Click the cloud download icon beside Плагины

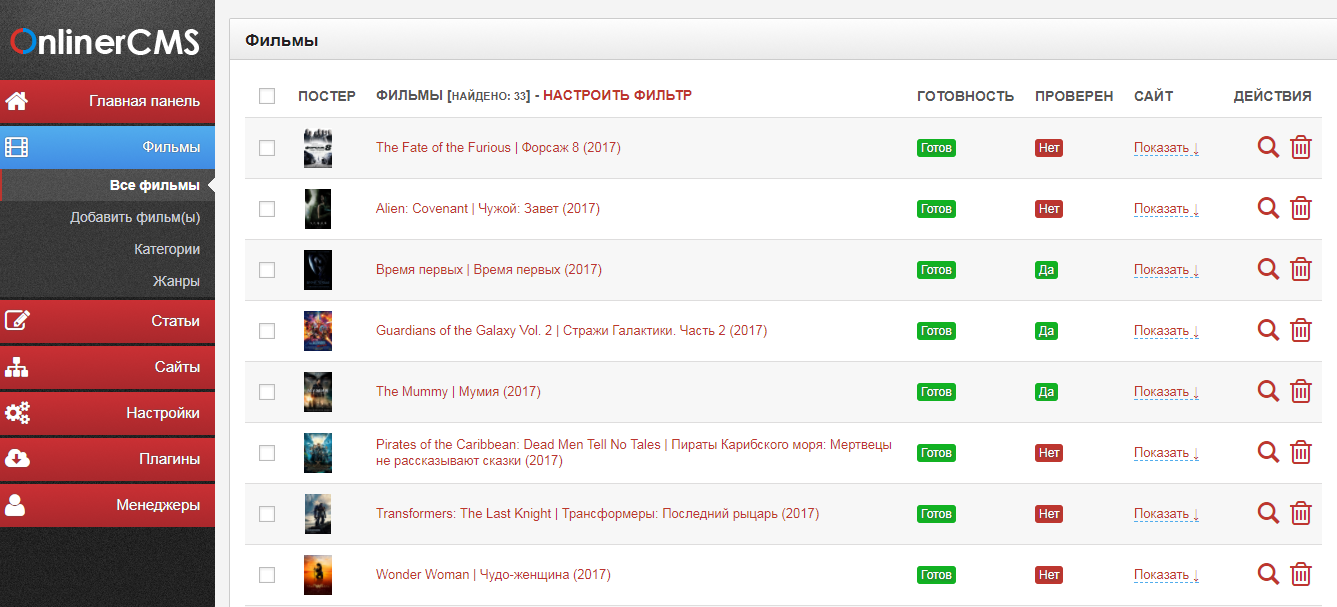tap(17, 459)
